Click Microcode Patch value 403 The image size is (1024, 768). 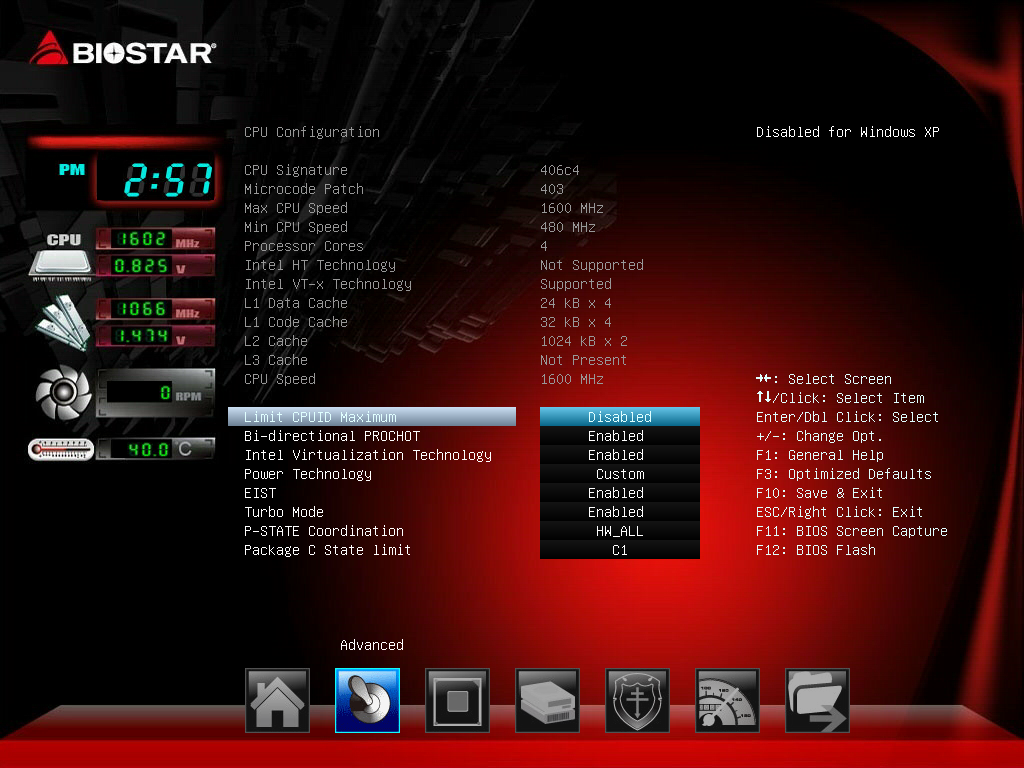(552, 189)
